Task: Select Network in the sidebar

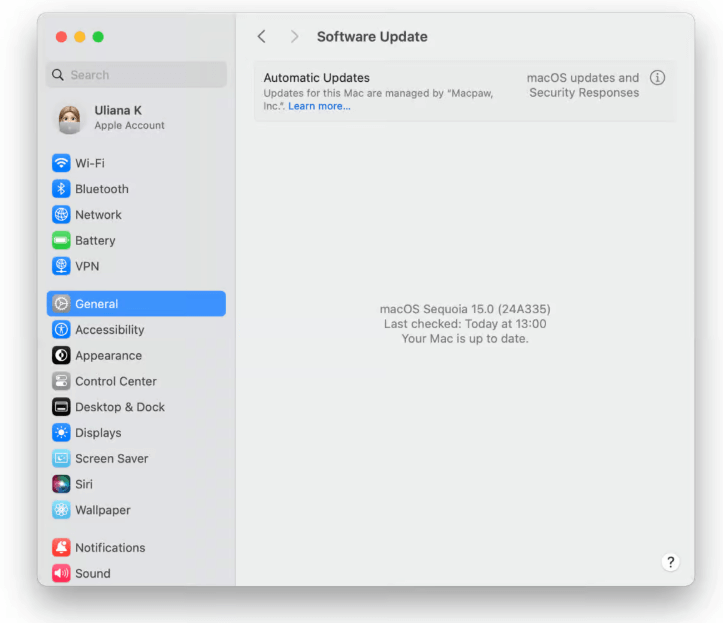Action: click(136, 214)
